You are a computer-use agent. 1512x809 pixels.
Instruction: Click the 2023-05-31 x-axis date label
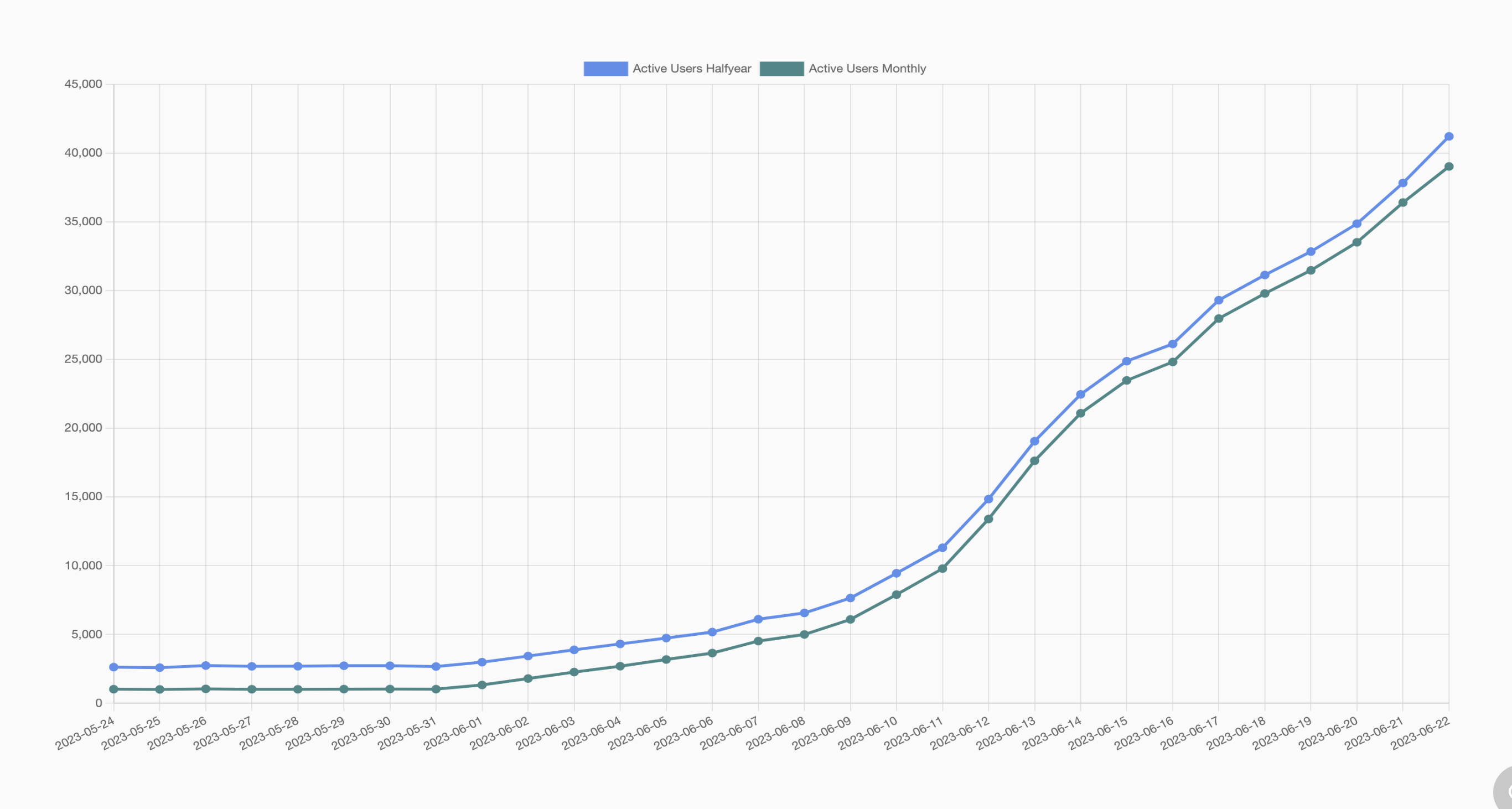click(x=407, y=733)
